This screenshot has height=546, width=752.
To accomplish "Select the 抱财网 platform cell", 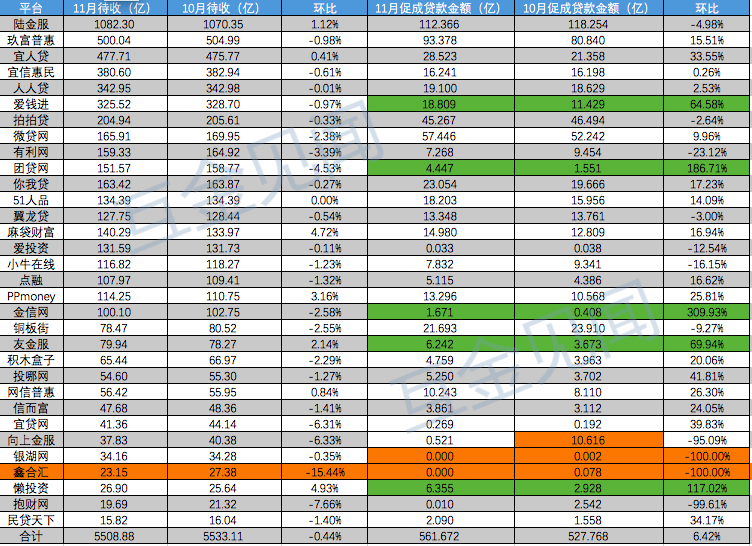I will click(31, 504).
